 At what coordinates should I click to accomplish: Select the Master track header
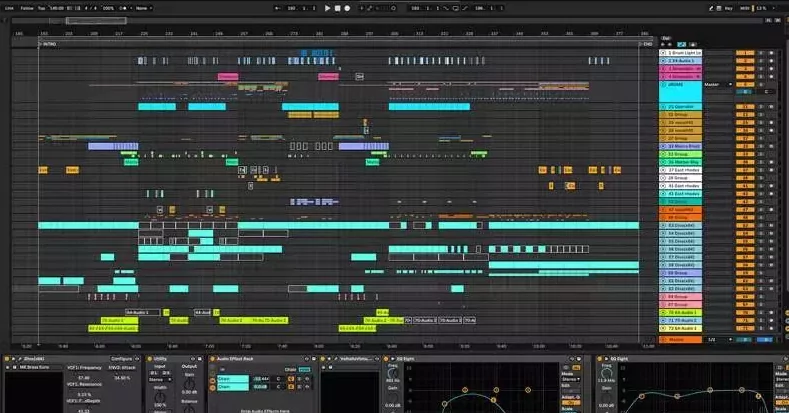[x=681, y=339]
